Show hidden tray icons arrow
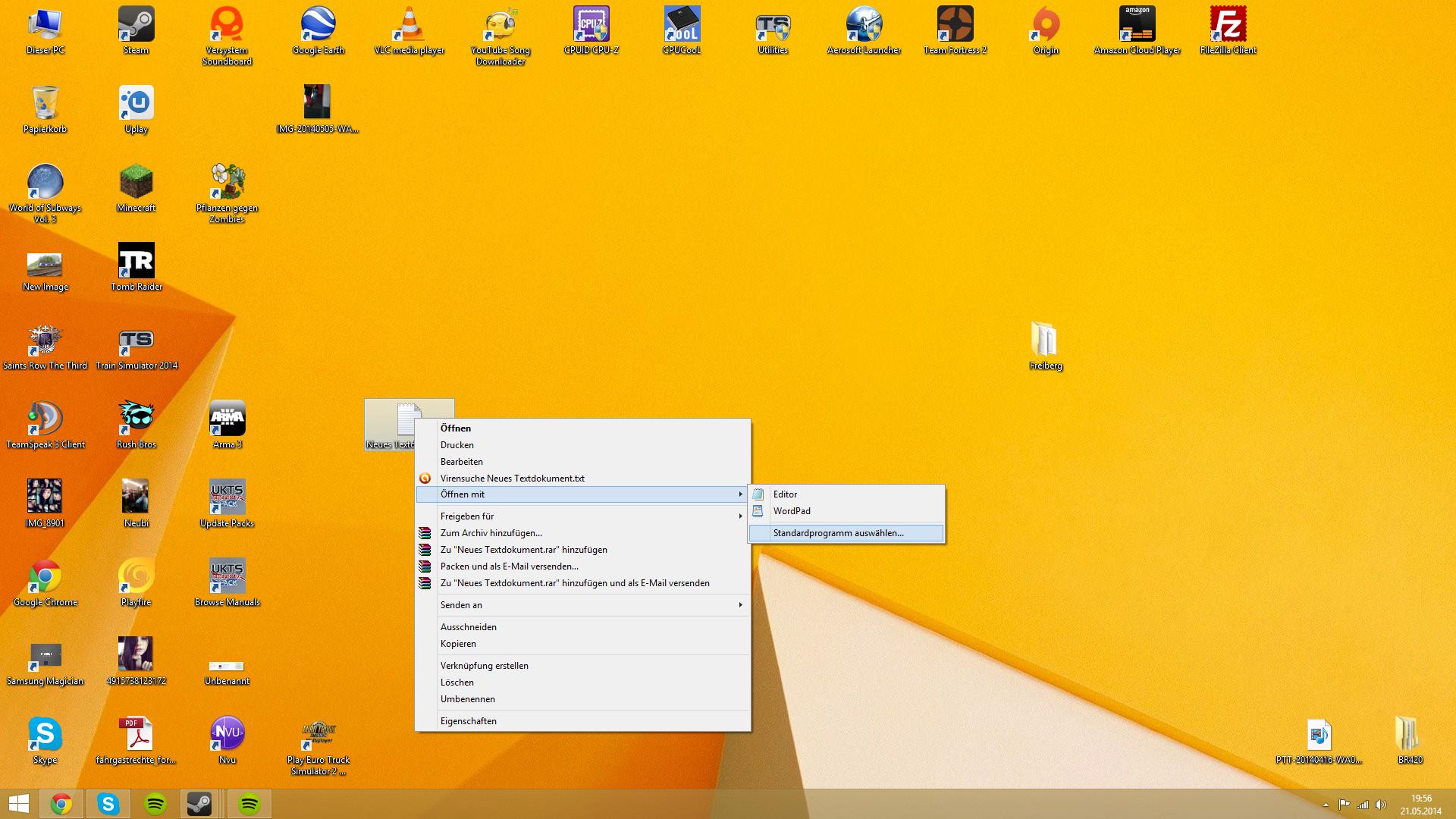Screen dimensions: 1456x819 coord(1326,805)
